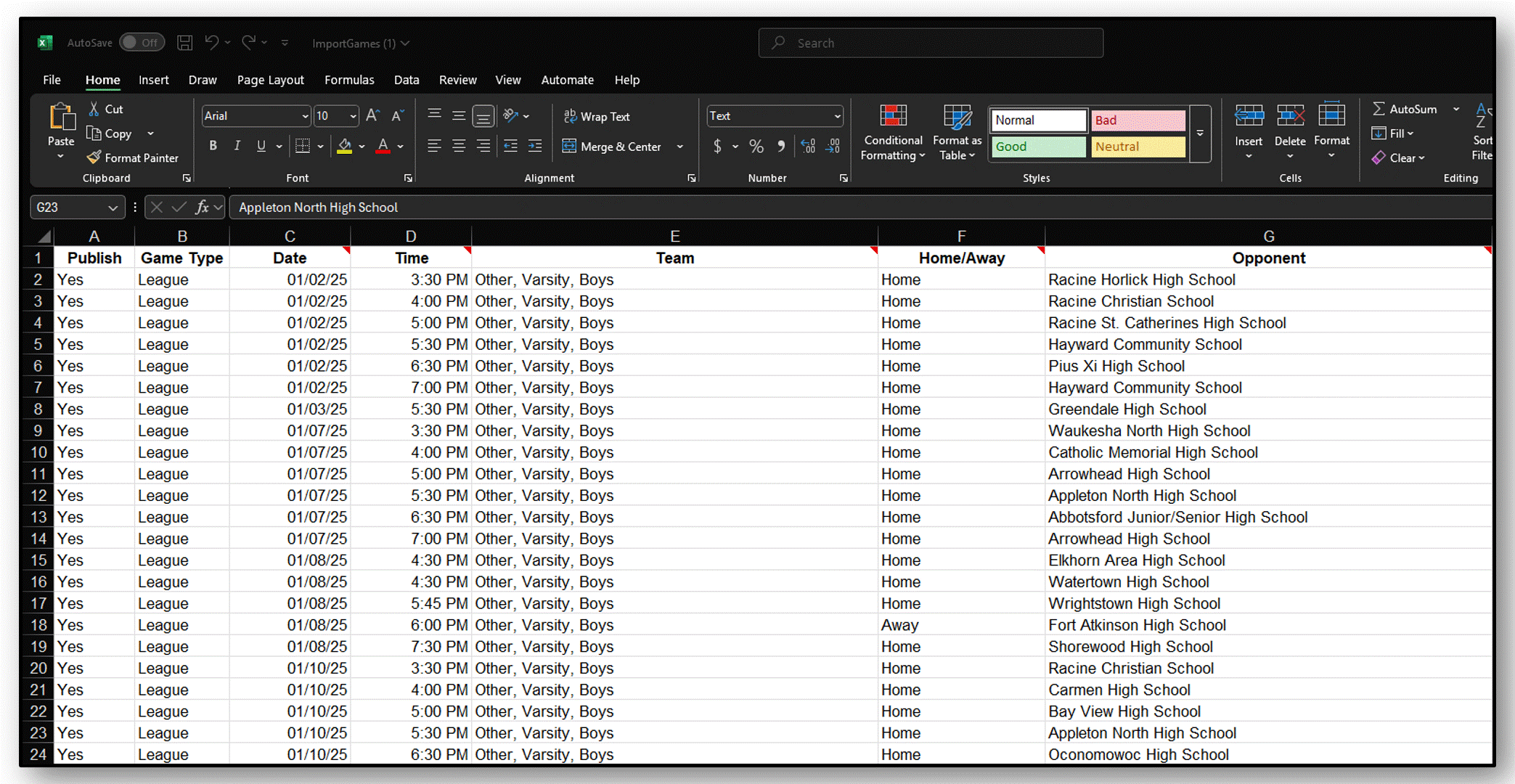Image resolution: width=1515 pixels, height=784 pixels.
Task: Click Decrease Indent icon
Action: tap(511, 146)
